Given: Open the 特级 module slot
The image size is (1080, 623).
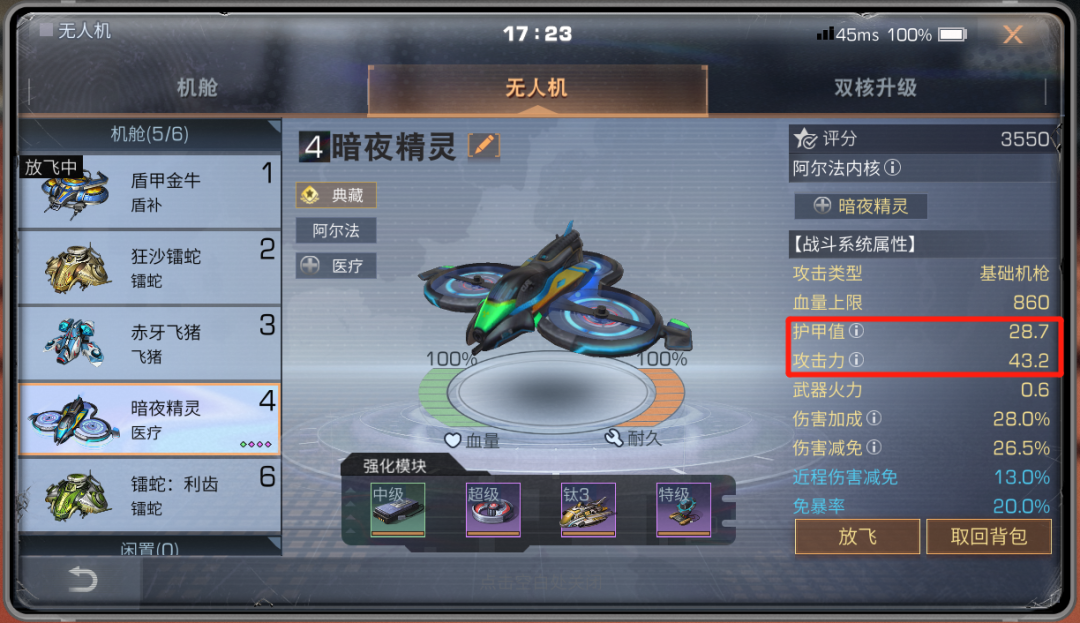Looking at the screenshot, I should (683, 509).
